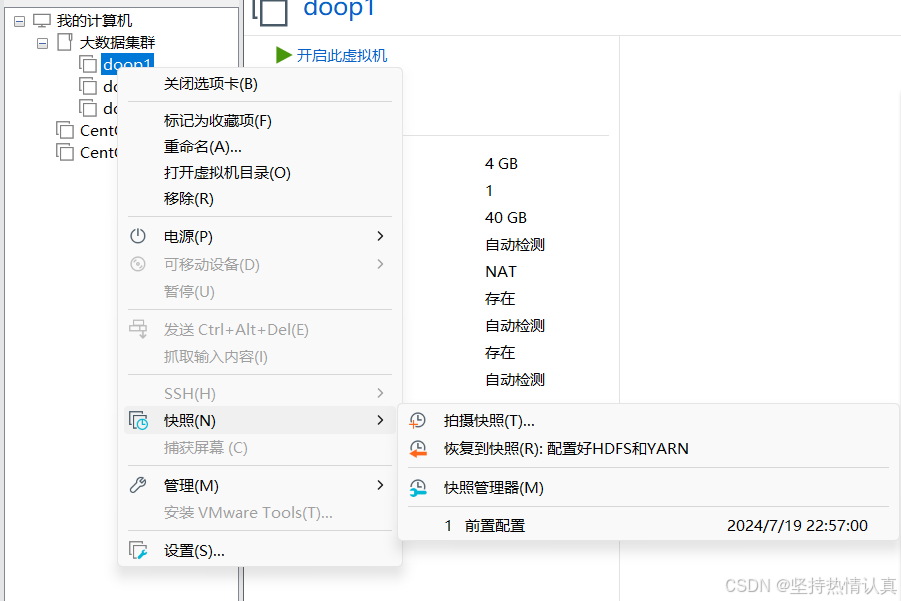Open the 快照(N) menu entry
The image size is (901, 601).
point(260,421)
